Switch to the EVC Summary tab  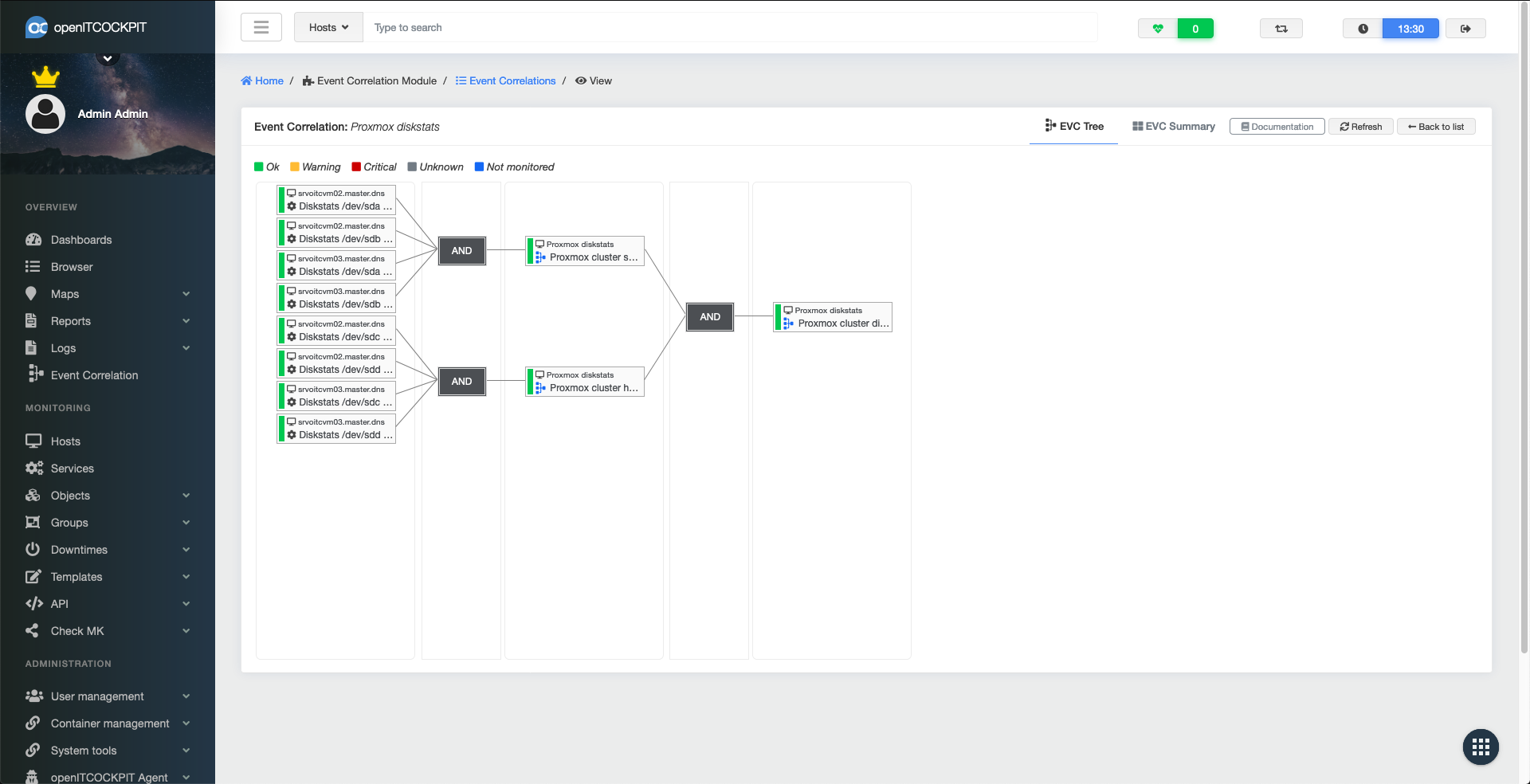(x=1174, y=126)
